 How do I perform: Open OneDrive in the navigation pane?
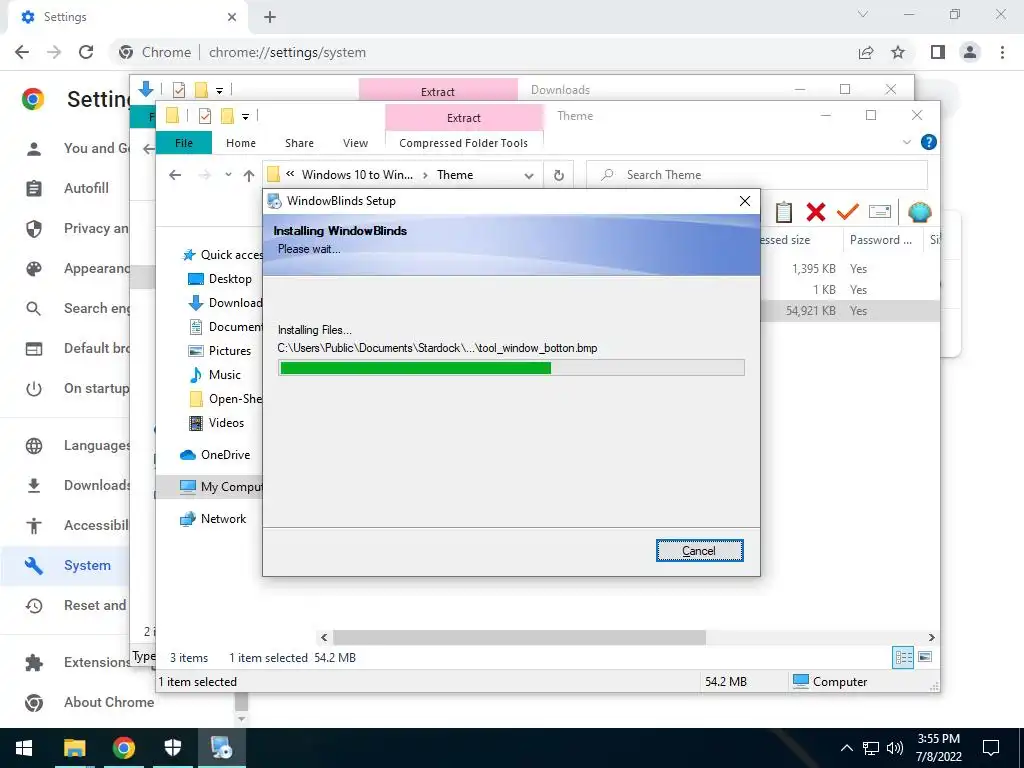pyautogui.click(x=215, y=455)
